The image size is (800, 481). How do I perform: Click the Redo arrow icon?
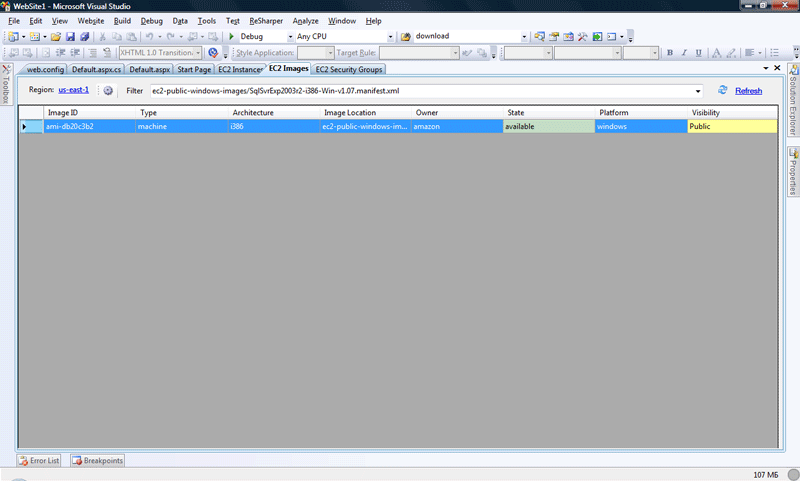click(170, 37)
